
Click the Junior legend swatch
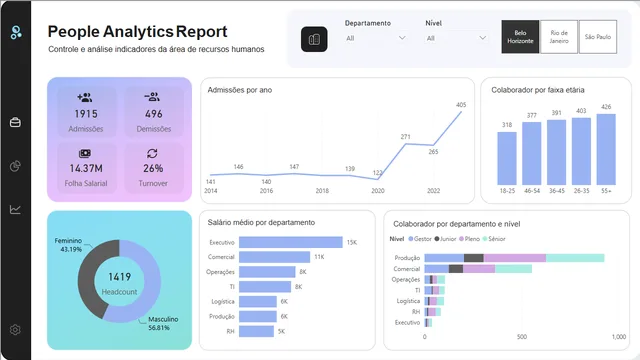(x=437, y=239)
